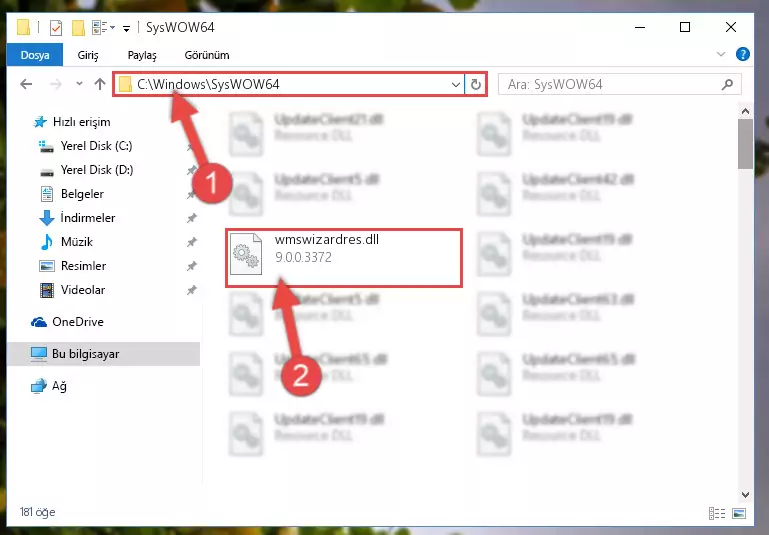This screenshot has height=535, width=769.
Task: Open the recent locations dropdown arrow
Action: click(79, 84)
